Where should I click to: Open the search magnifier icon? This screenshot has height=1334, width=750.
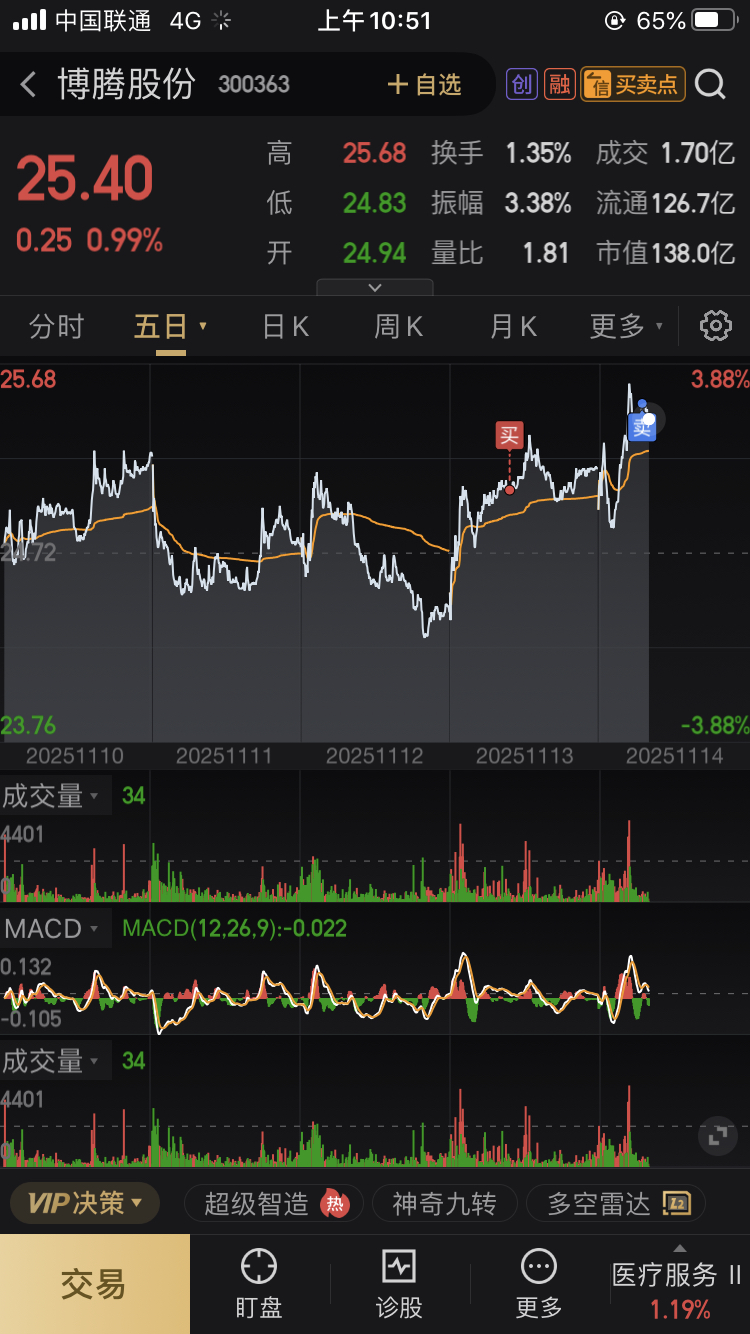click(711, 85)
